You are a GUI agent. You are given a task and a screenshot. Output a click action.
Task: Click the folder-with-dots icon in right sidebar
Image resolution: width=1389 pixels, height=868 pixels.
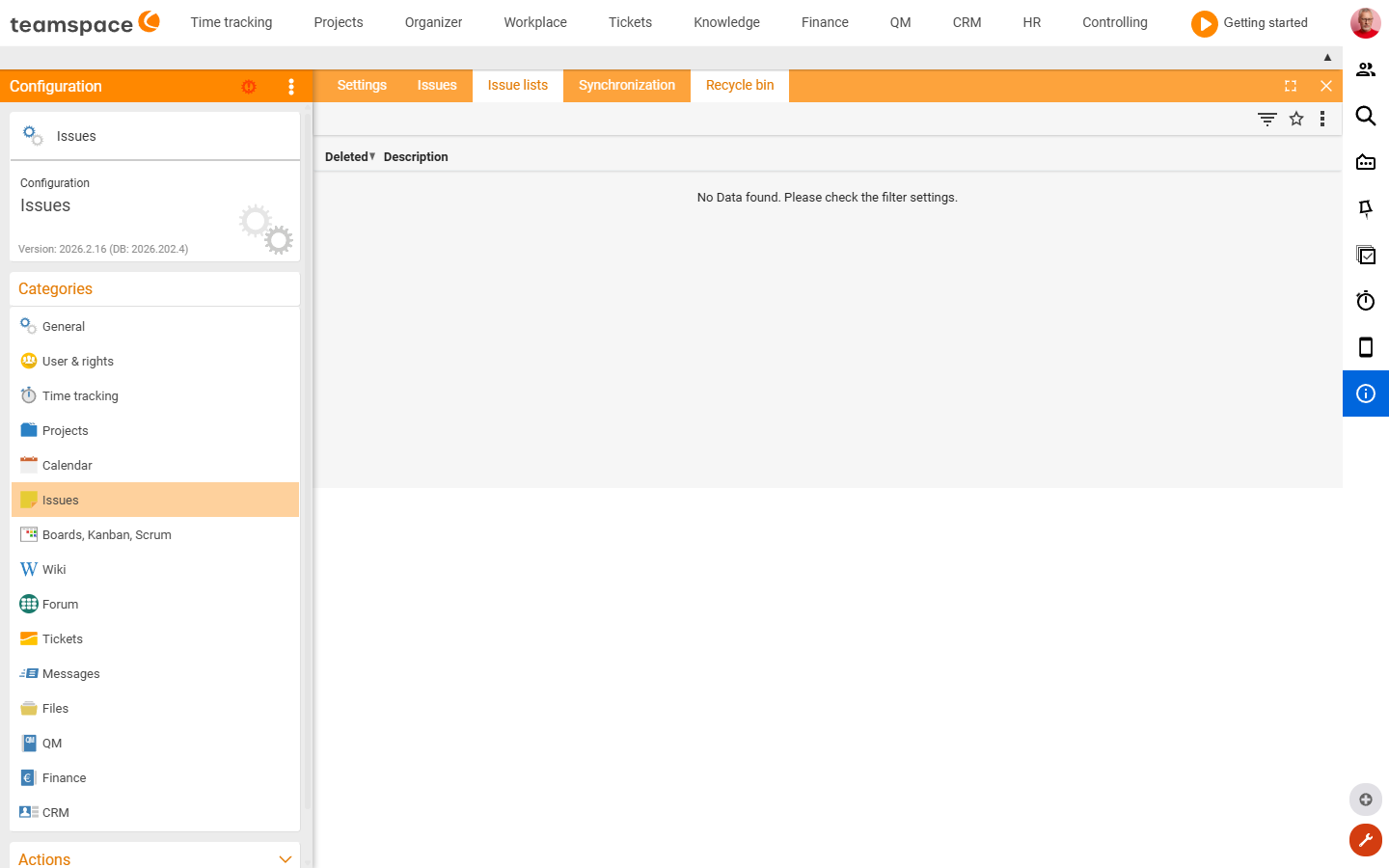tap(1366, 162)
